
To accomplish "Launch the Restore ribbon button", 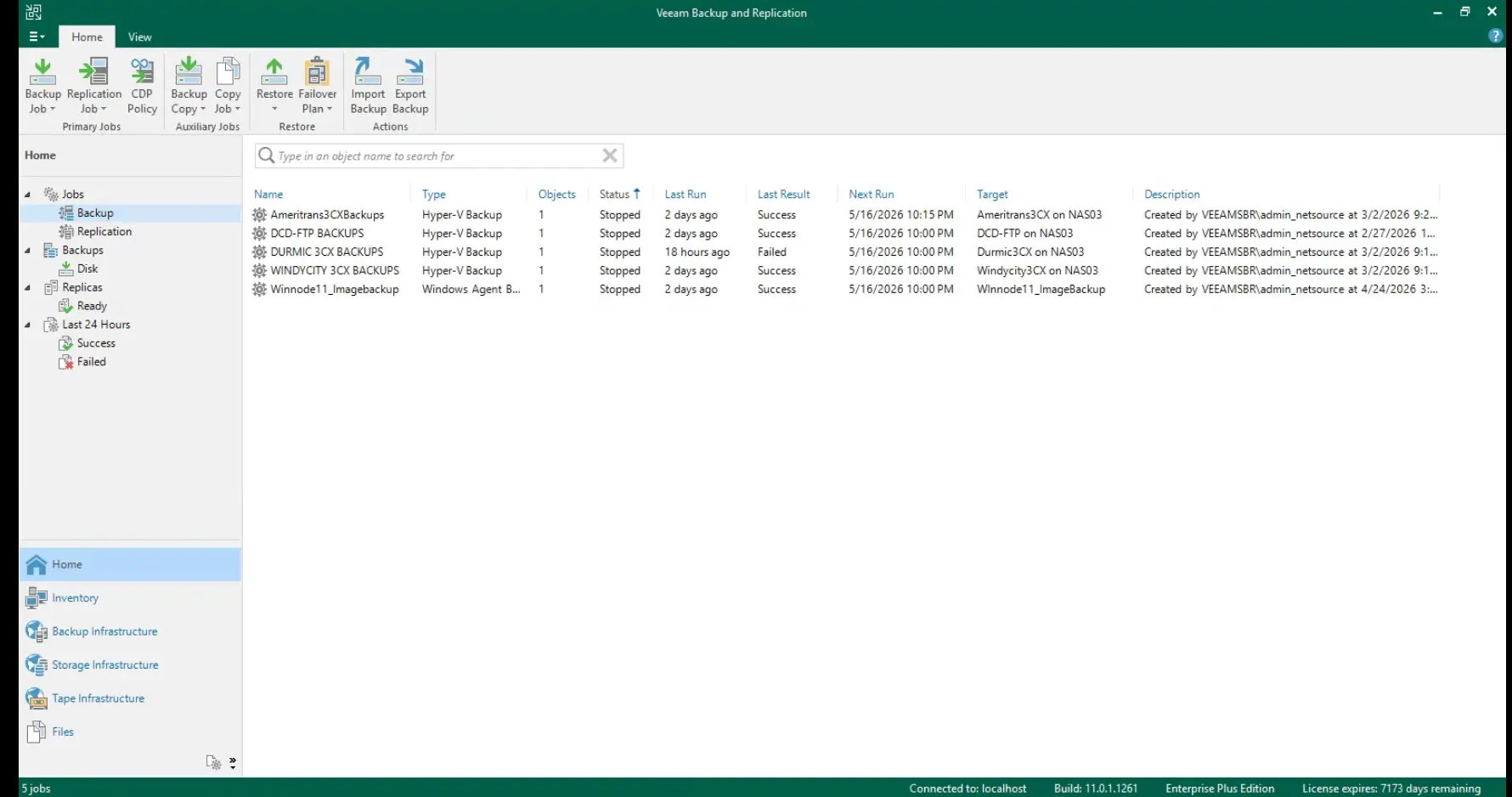I will [274, 85].
